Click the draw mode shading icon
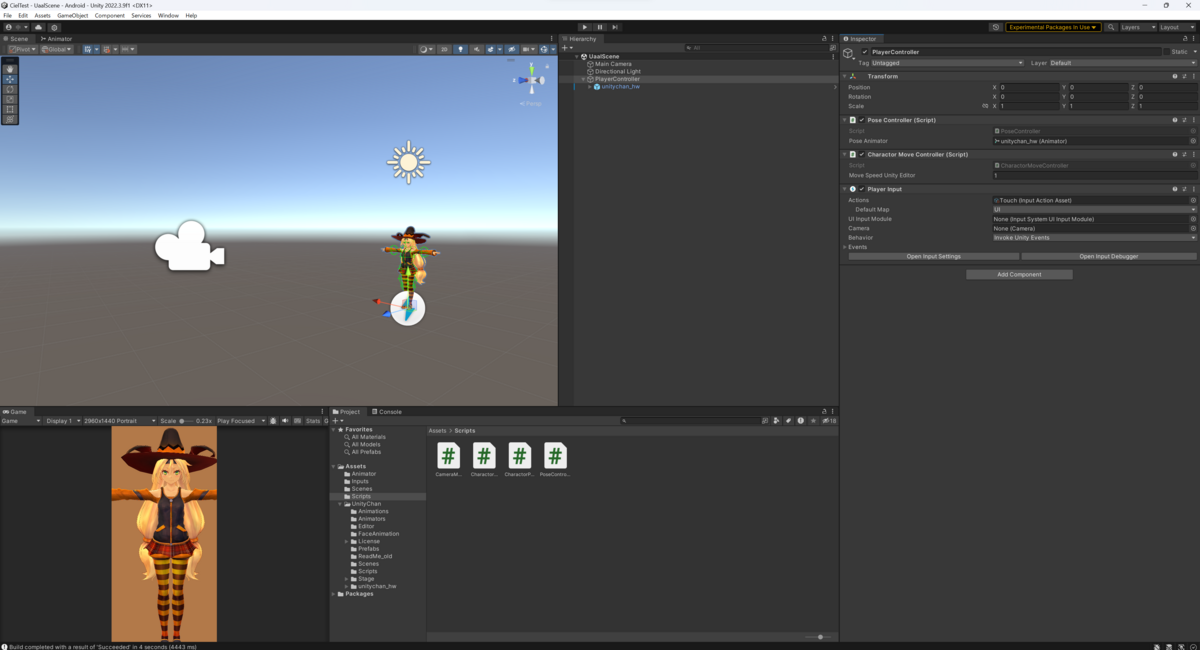Screen dimensions: 1200x650 426,49
